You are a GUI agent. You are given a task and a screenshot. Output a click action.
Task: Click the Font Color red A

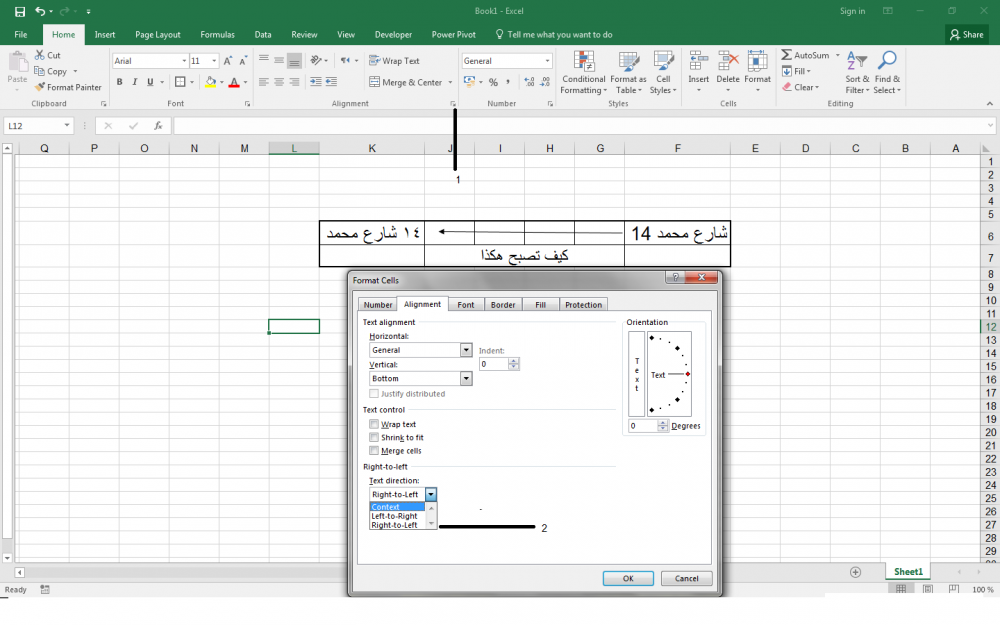(234, 82)
